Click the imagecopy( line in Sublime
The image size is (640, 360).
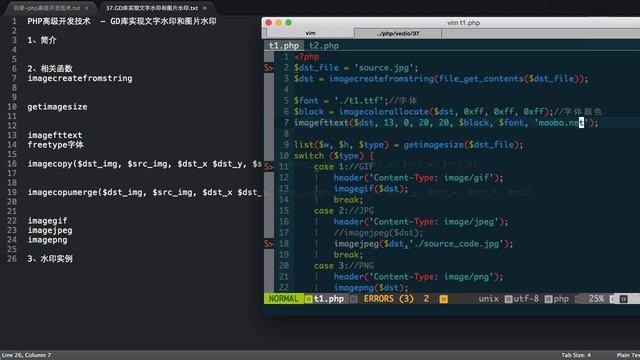pos(144,164)
